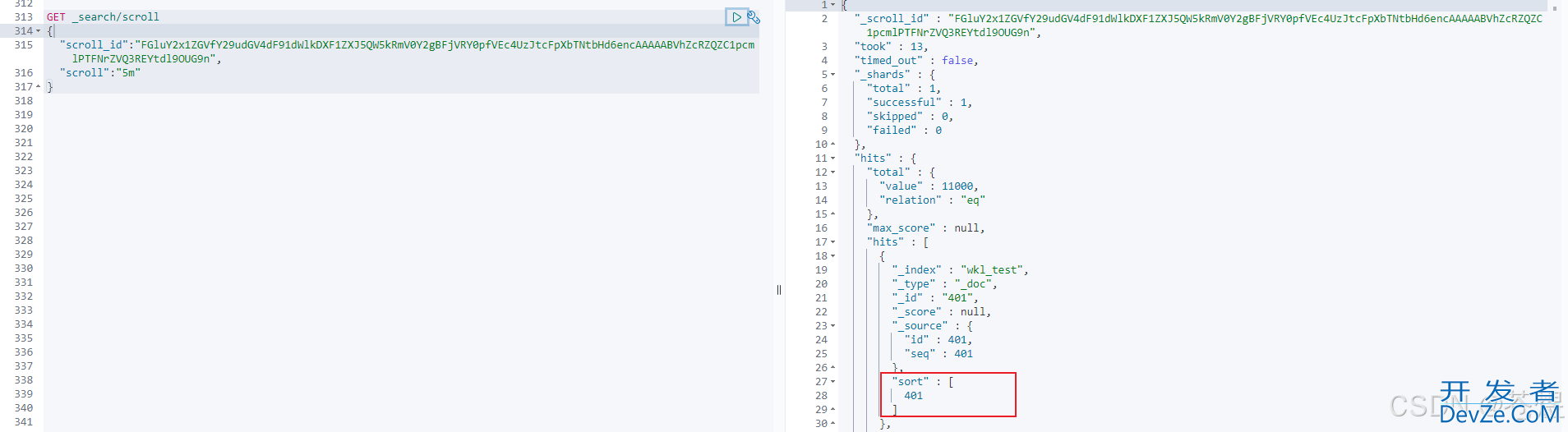Toggle the fold marker at response line 26

tap(833, 368)
